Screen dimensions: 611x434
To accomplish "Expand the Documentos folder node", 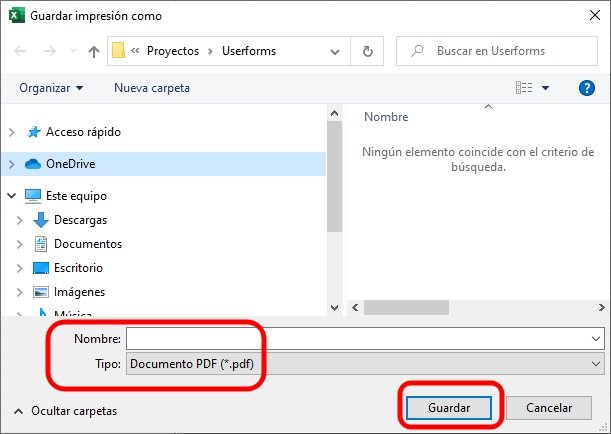I will tap(19, 244).
